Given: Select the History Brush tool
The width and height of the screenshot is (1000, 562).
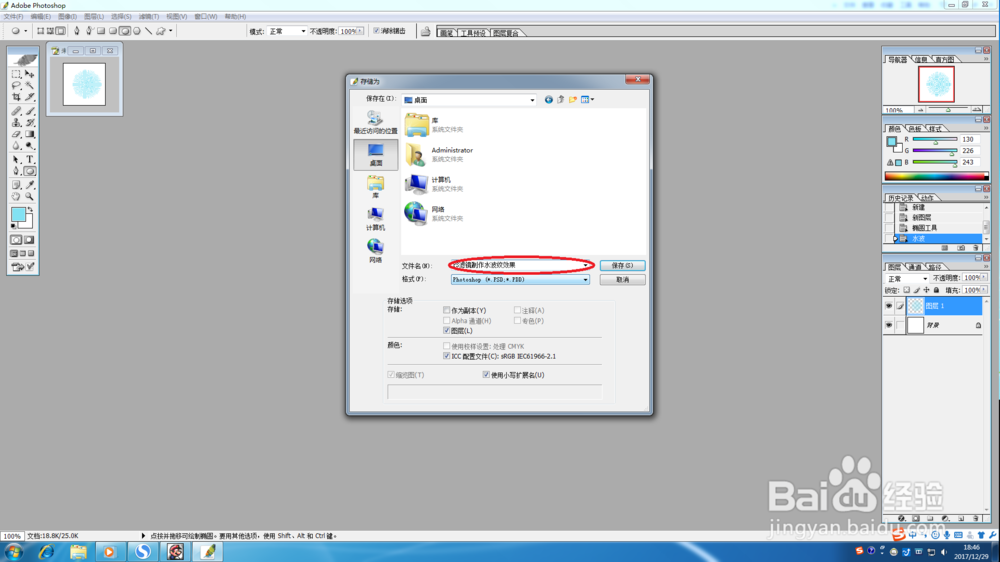Looking at the screenshot, I should [29, 122].
